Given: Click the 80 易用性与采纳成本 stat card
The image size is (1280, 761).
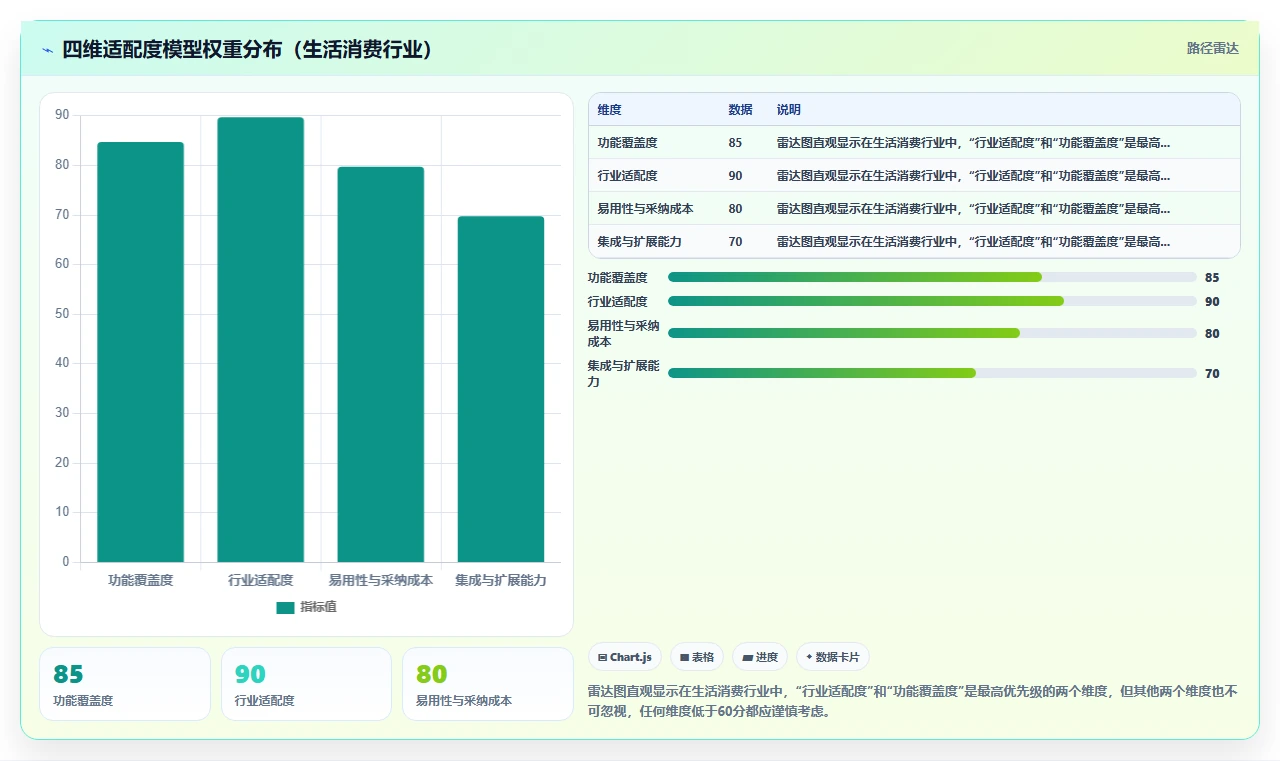Looking at the screenshot, I should pos(488,684).
